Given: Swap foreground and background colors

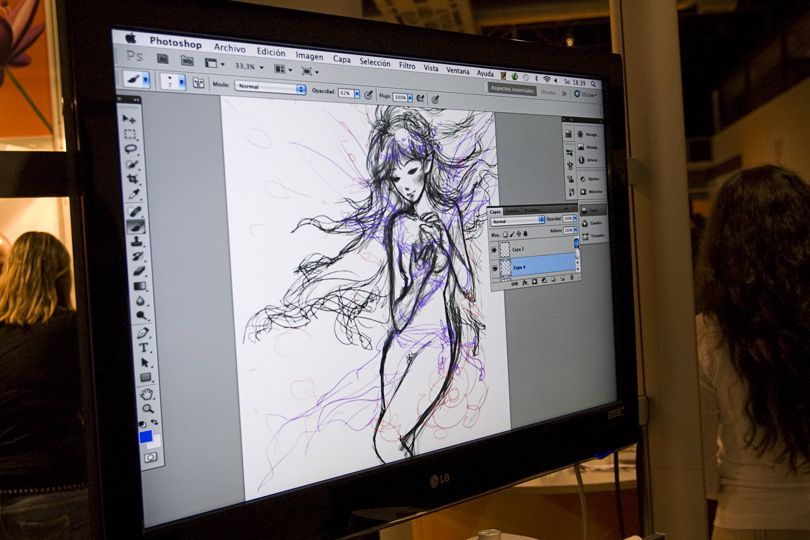Looking at the screenshot, I should click(x=154, y=422).
